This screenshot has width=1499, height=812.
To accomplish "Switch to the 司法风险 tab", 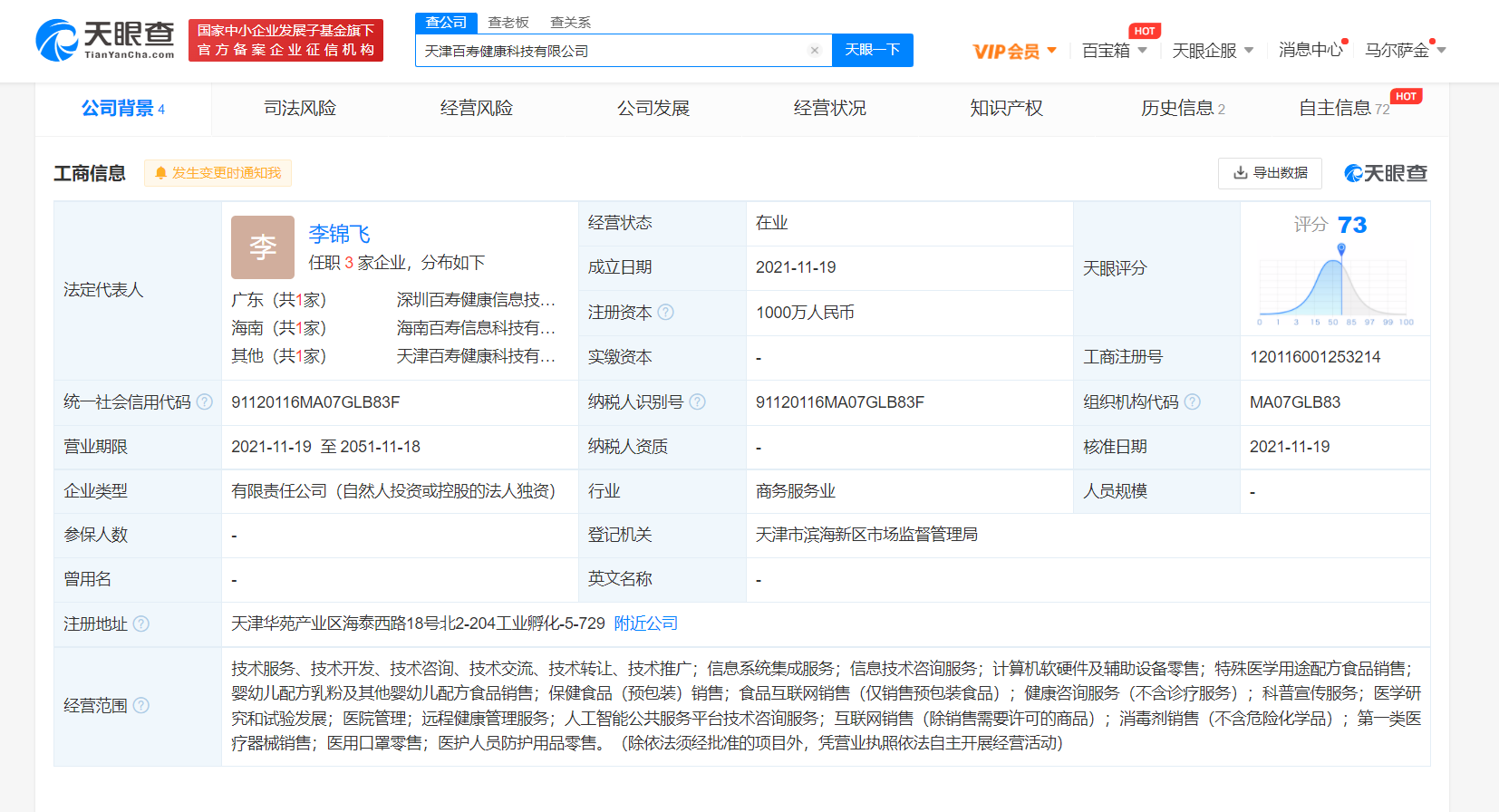I will [x=300, y=109].
